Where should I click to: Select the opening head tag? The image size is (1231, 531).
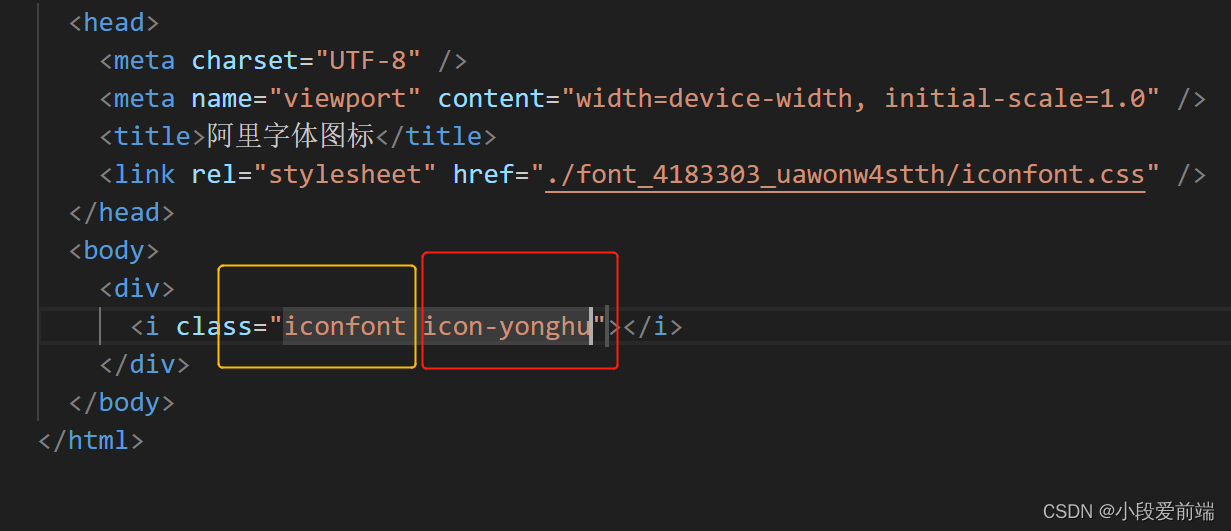[114, 22]
